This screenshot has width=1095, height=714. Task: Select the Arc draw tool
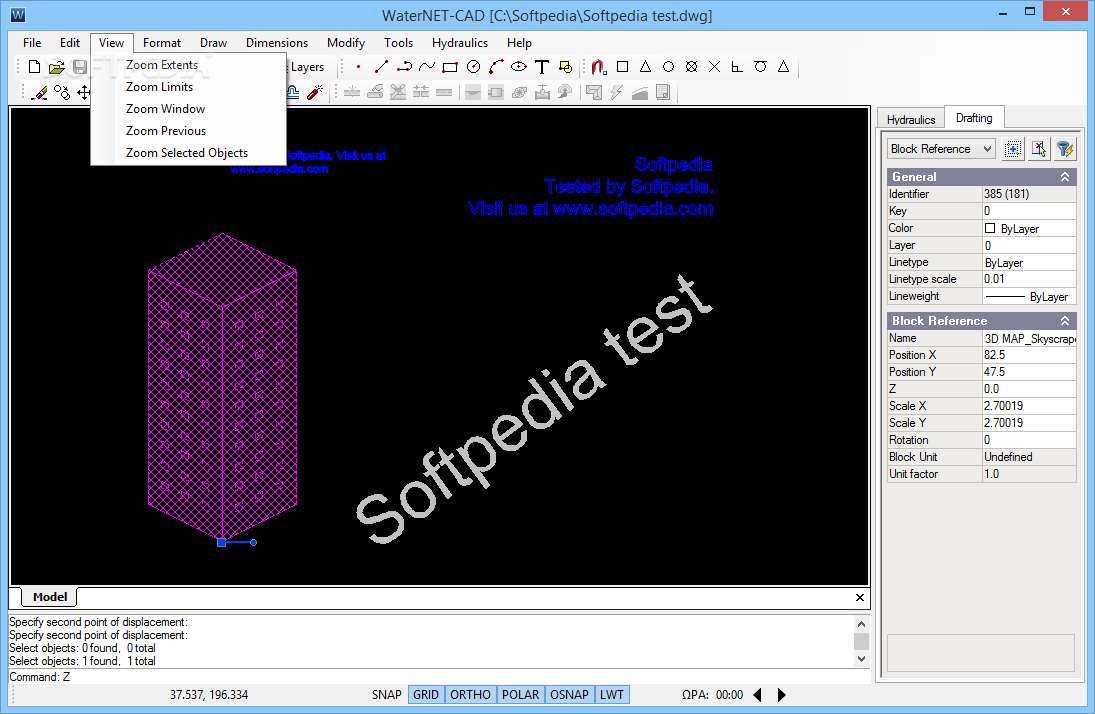click(496, 67)
